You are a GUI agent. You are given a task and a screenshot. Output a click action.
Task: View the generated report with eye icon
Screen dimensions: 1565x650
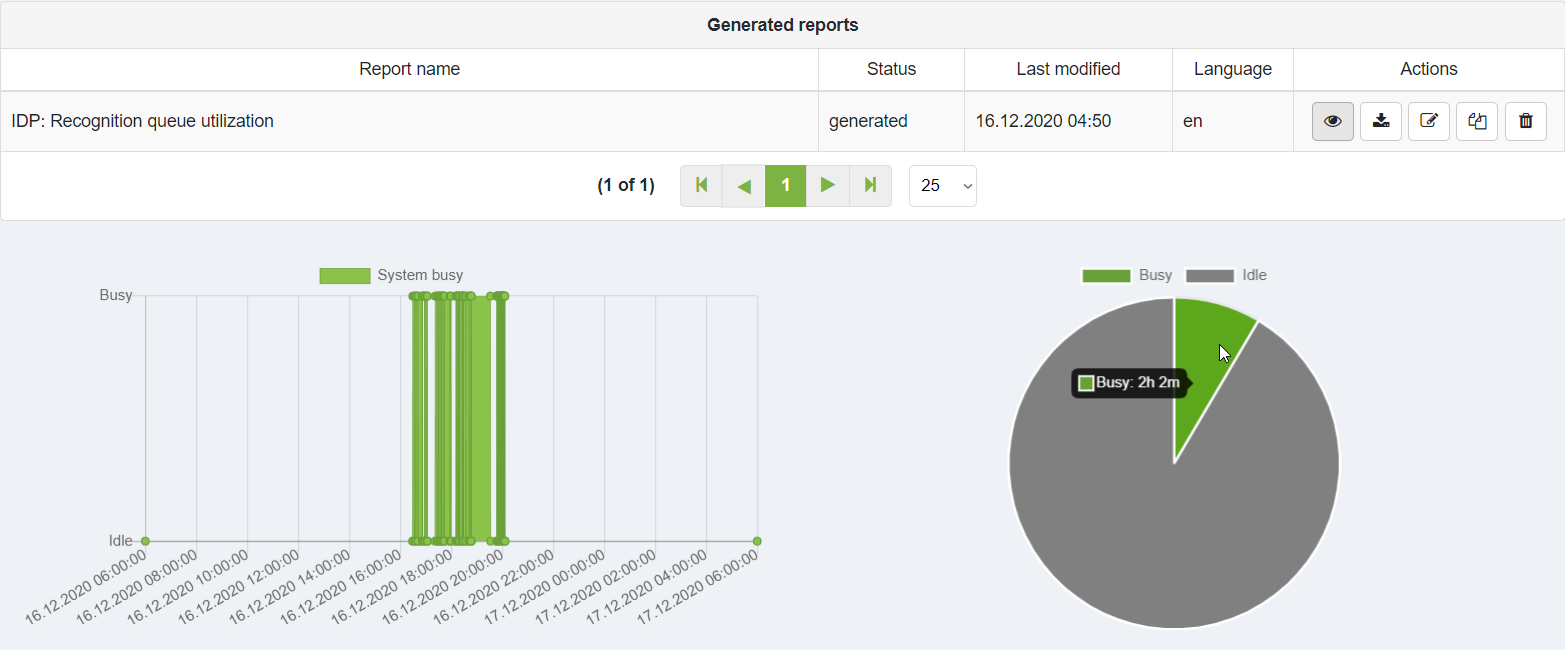1332,122
